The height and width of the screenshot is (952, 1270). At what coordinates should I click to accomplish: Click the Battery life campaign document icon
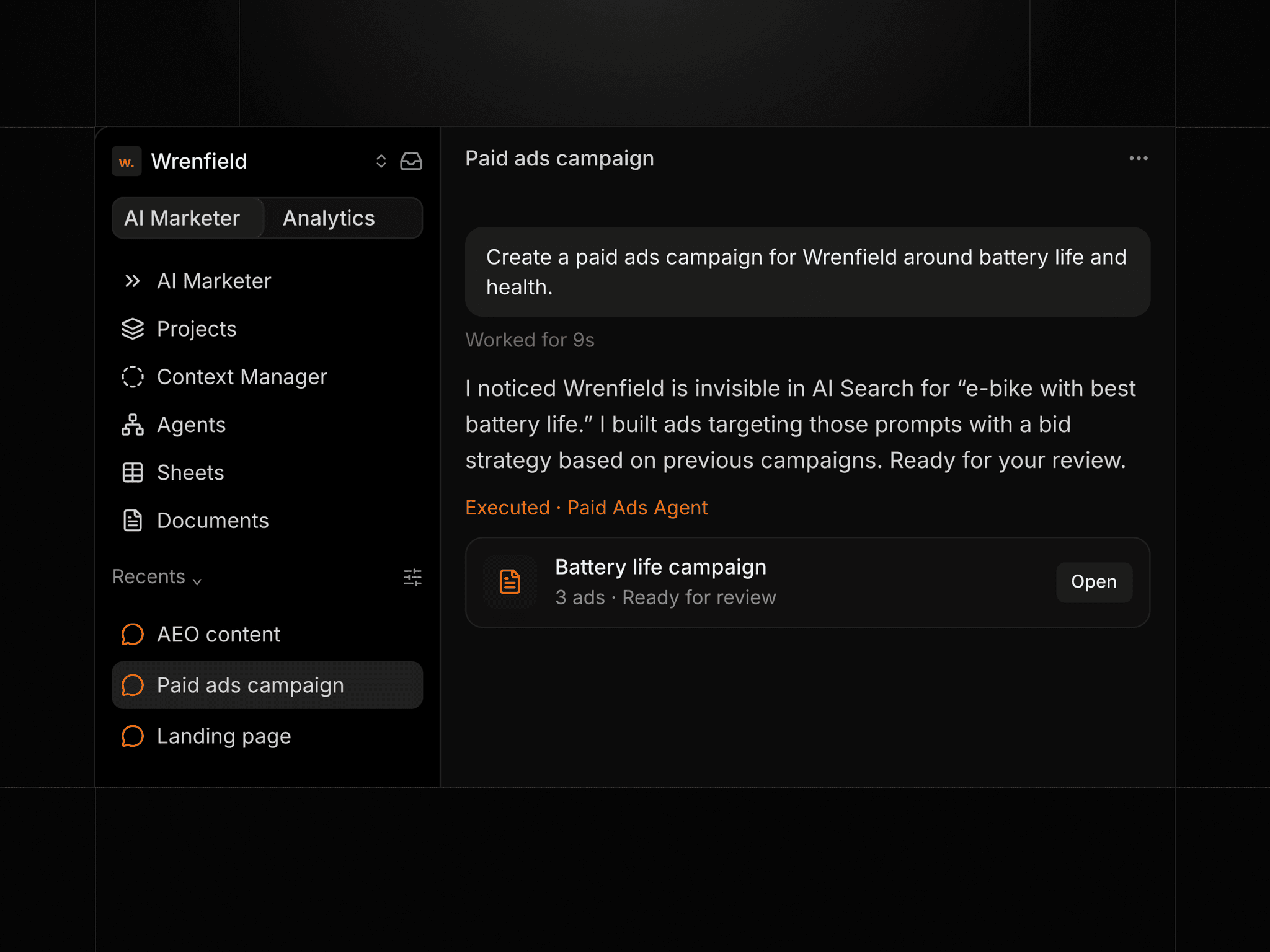[510, 582]
